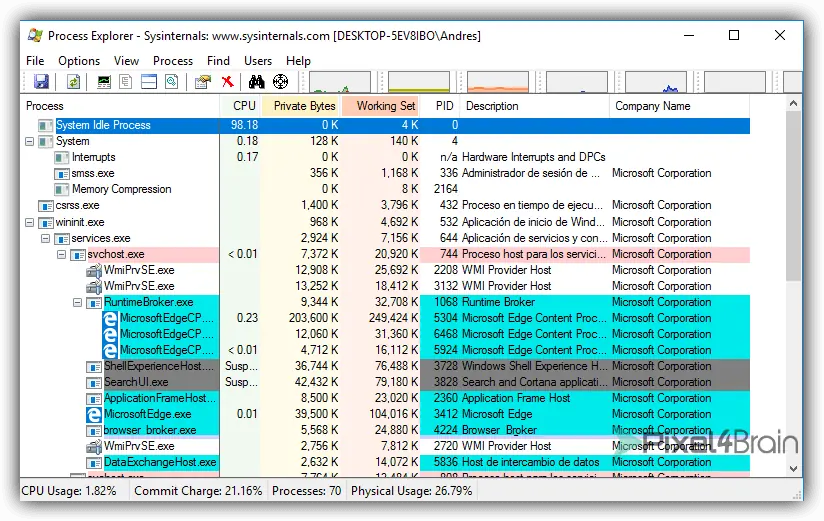
Task: Click the vertical scrollbar down arrow
Action: point(794,468)
